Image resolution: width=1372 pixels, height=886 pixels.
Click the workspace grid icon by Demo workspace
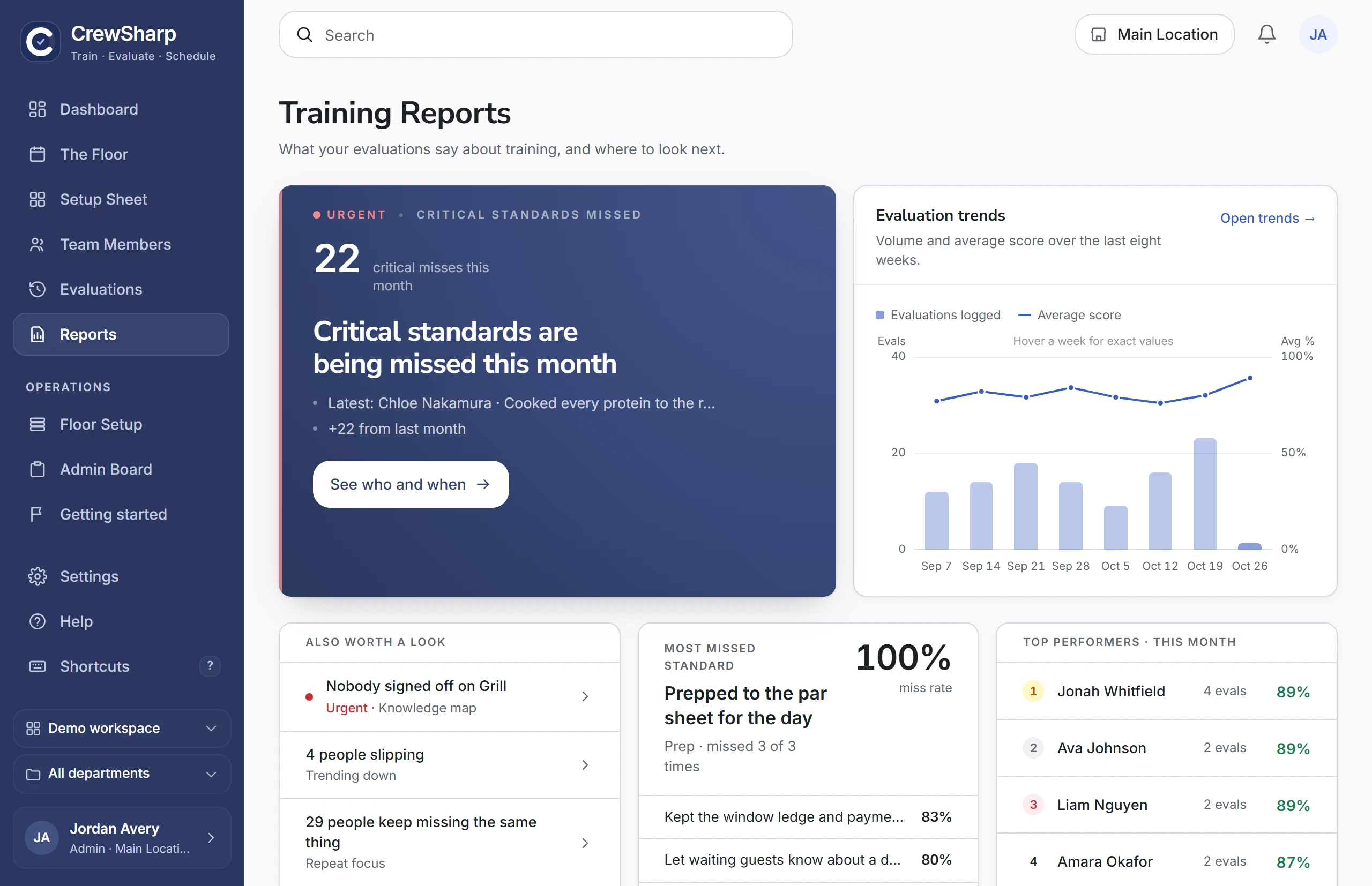coord(33,729)
